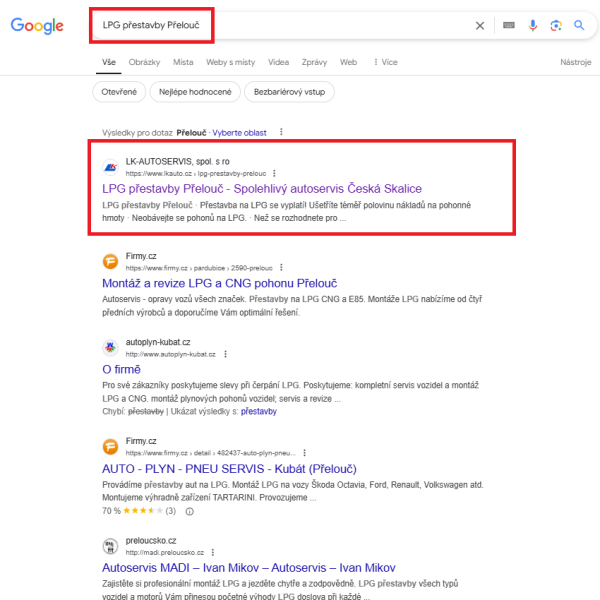Open the Vyberte oblast link

point(239,133)
